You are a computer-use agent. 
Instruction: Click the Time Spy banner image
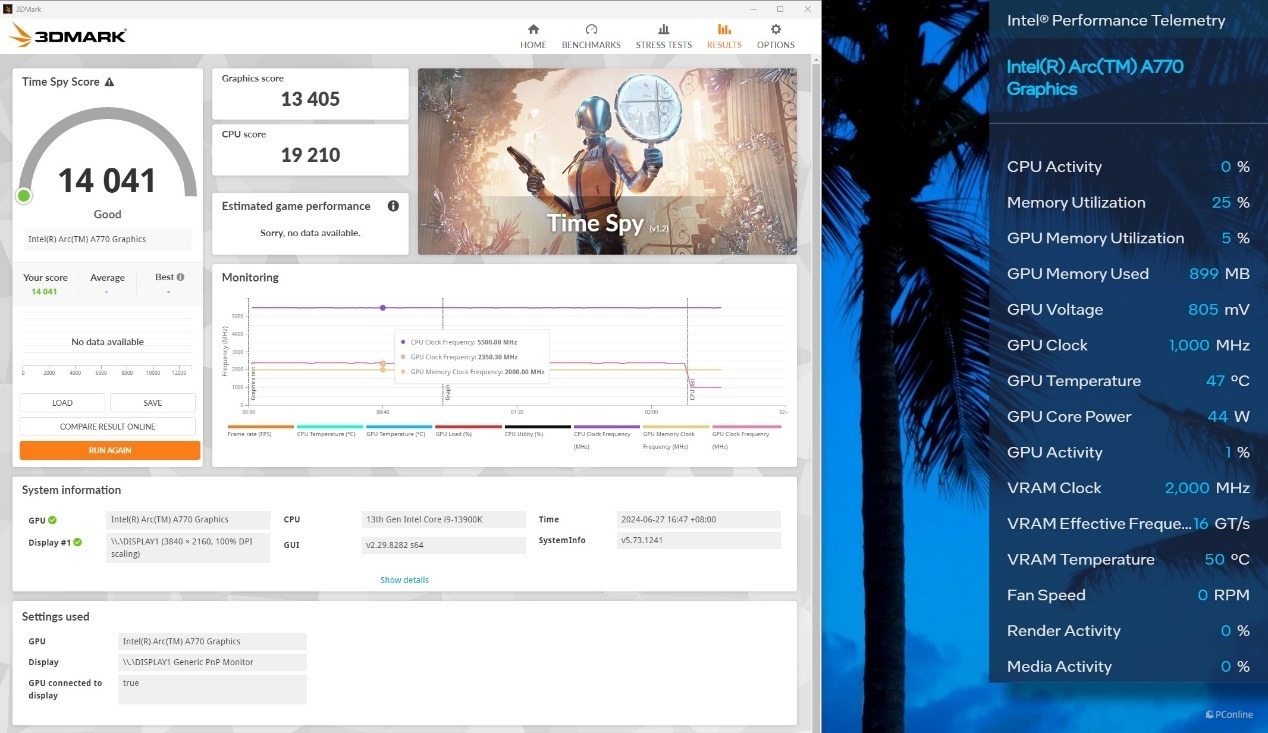click(x=607, y=161)
